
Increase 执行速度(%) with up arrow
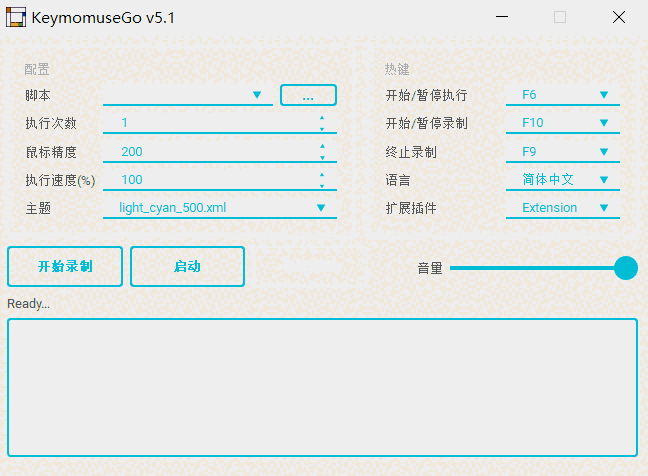322,175
